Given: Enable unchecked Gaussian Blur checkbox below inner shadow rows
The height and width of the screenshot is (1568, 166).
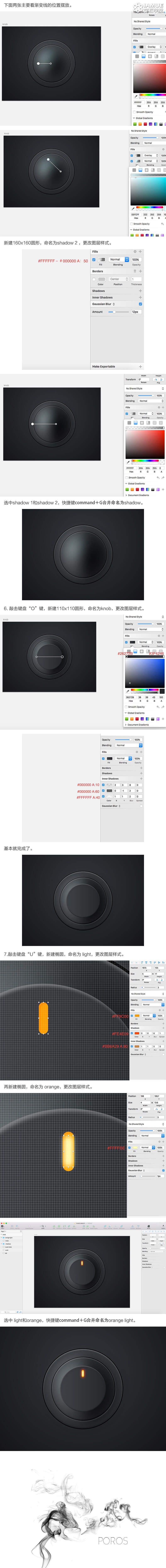Looking at the screenshot, I should (141, 806).
